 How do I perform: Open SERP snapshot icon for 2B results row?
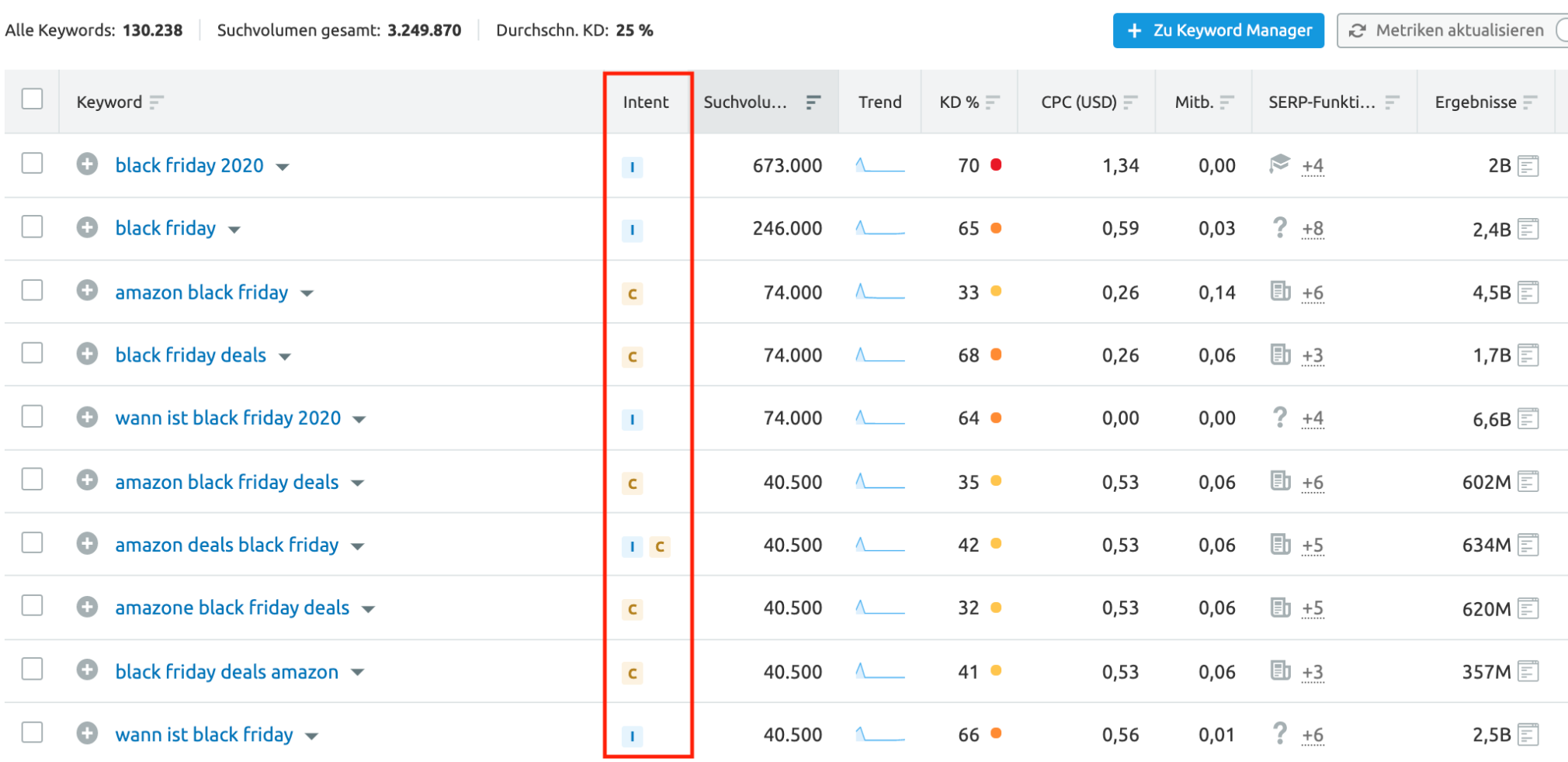tap(1528, 166)
